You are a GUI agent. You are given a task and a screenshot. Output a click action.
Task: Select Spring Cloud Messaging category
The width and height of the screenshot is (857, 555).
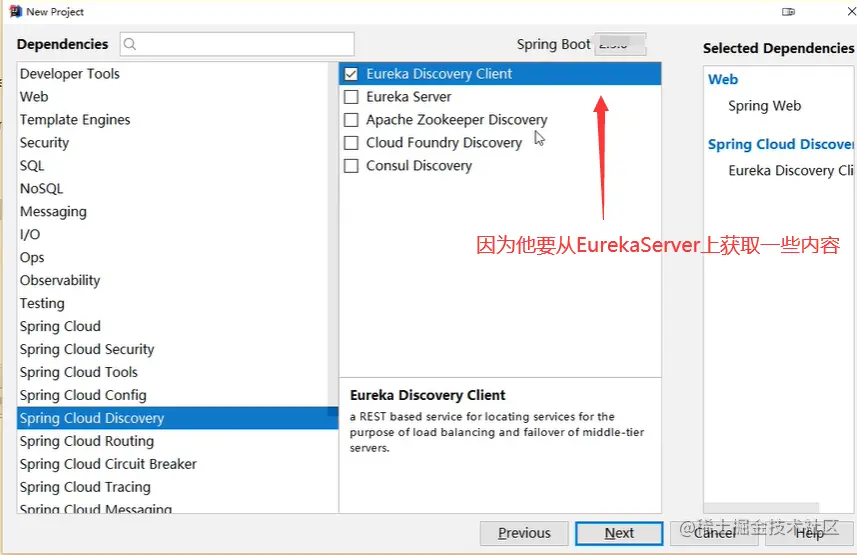pos(172,507)
